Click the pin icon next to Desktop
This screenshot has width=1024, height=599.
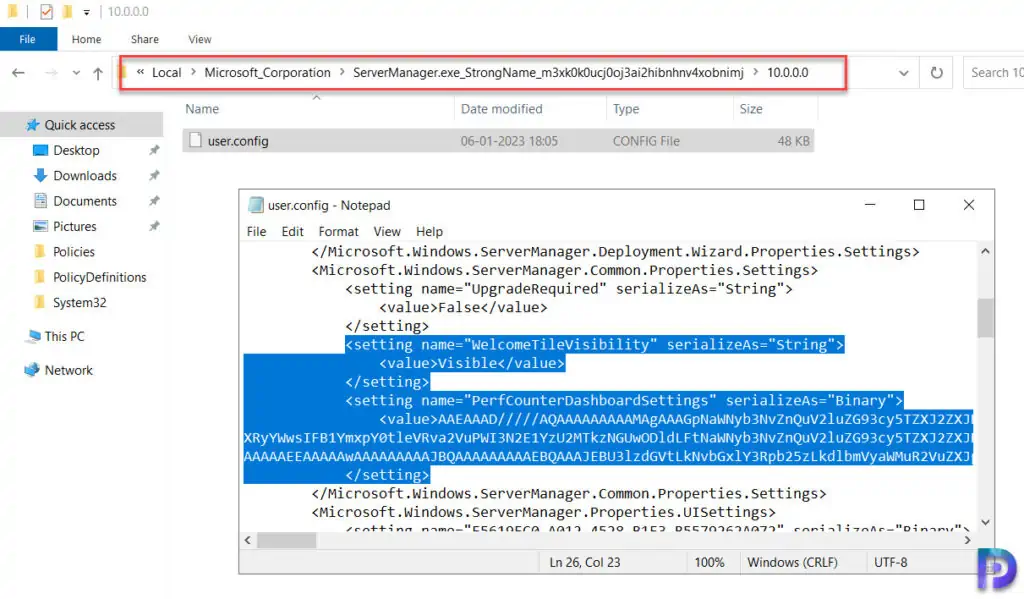(154, 150)
